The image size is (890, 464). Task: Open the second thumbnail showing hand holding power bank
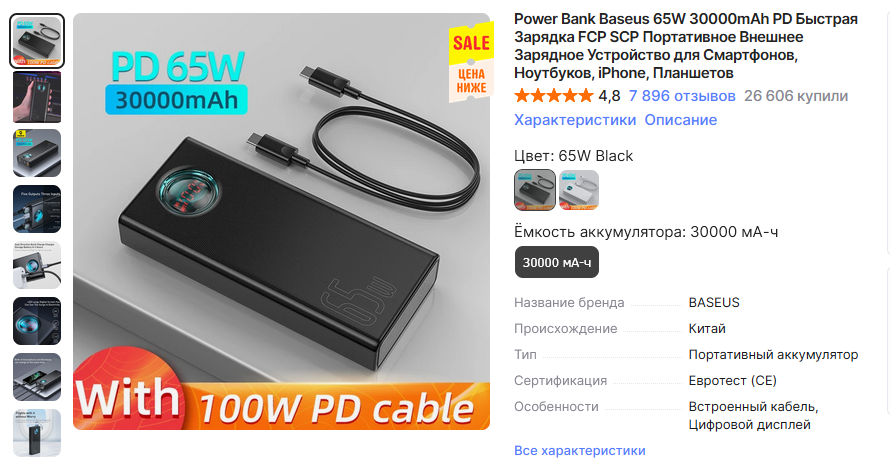37,97
